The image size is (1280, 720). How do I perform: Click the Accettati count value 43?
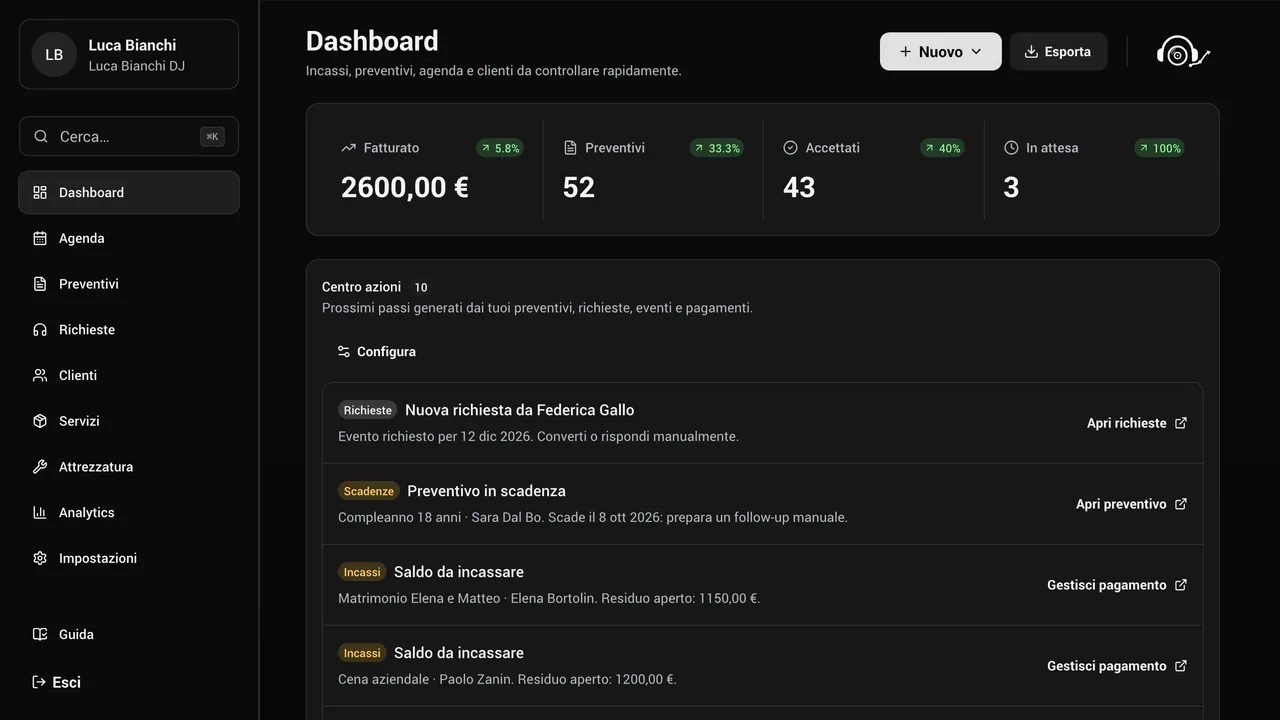pyautogui.click(x=799, y=187)
